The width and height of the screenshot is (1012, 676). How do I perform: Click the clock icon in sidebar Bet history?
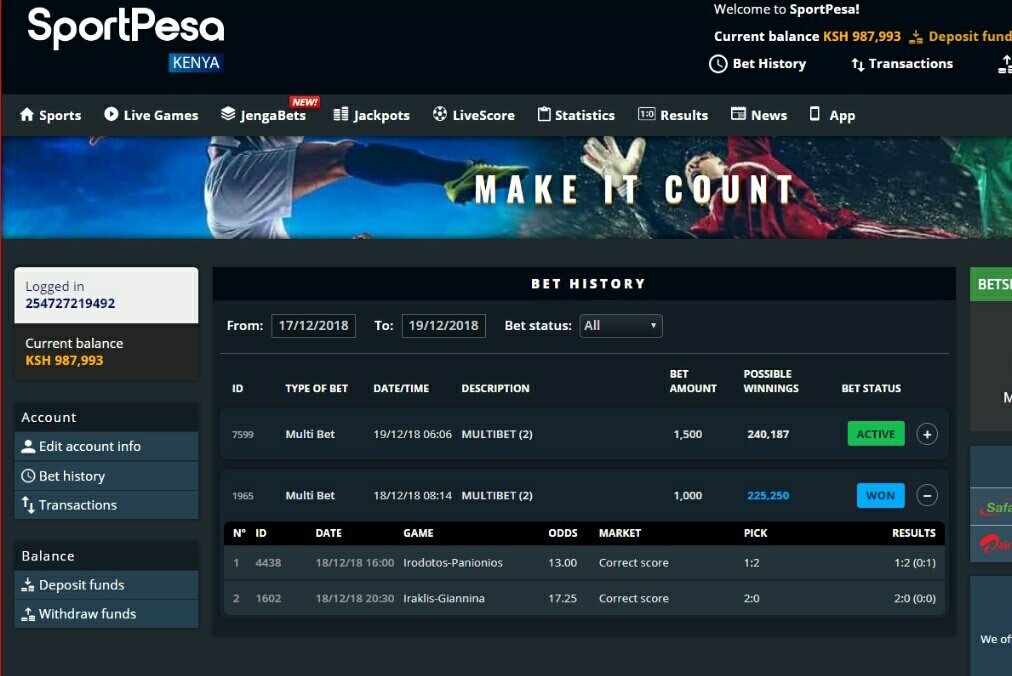(x=28, y=476)
